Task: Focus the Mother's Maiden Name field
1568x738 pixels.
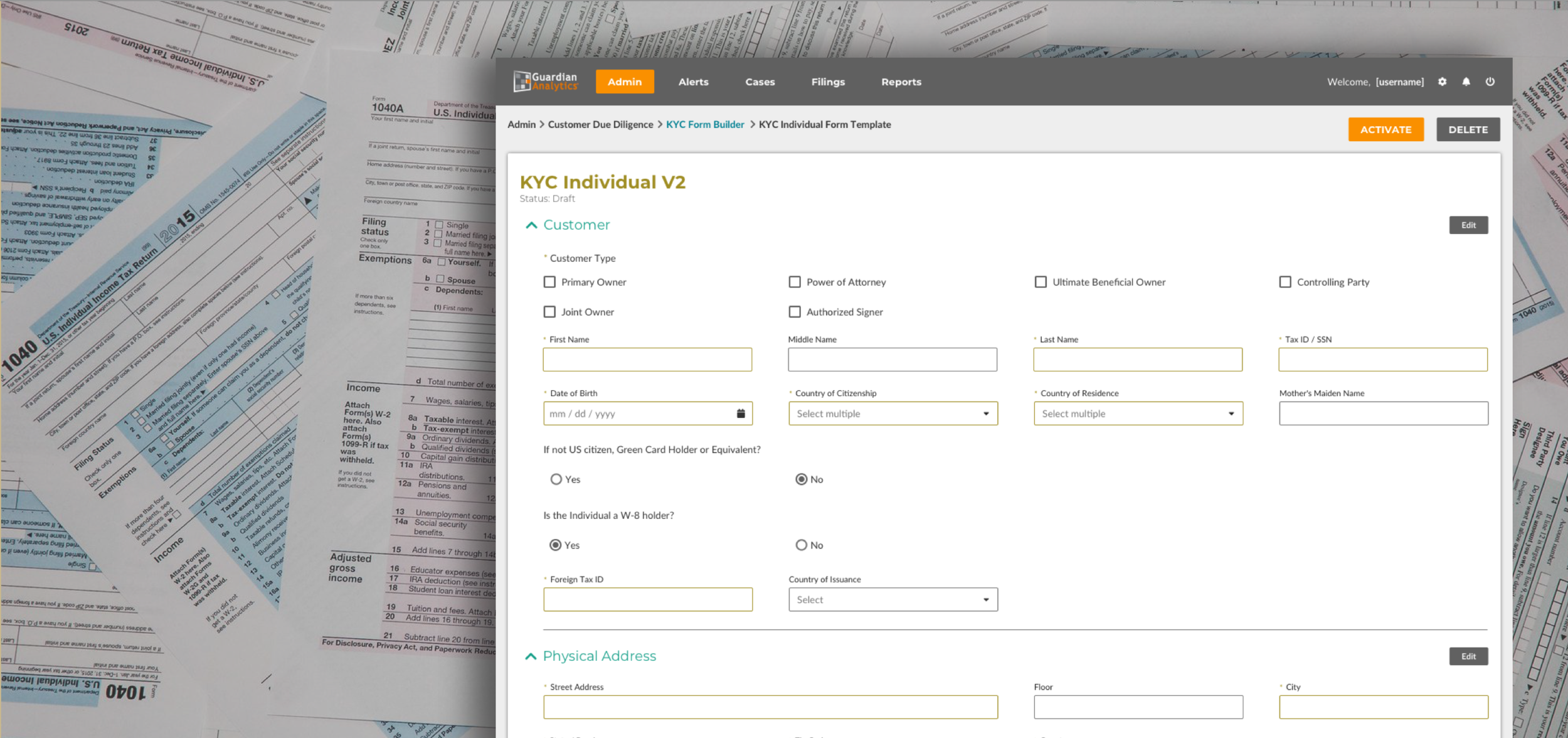Action: [x=1384, y=414]
